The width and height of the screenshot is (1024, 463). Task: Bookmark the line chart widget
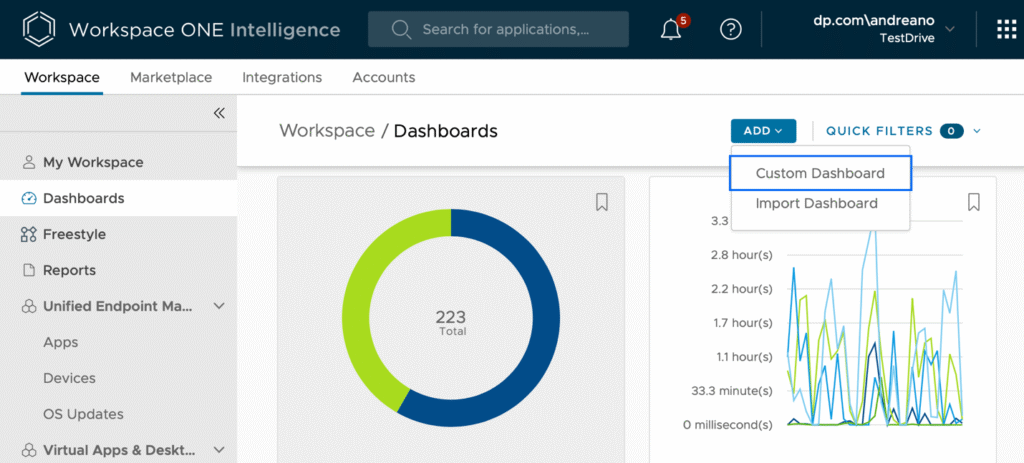click(x=973, y=202)
